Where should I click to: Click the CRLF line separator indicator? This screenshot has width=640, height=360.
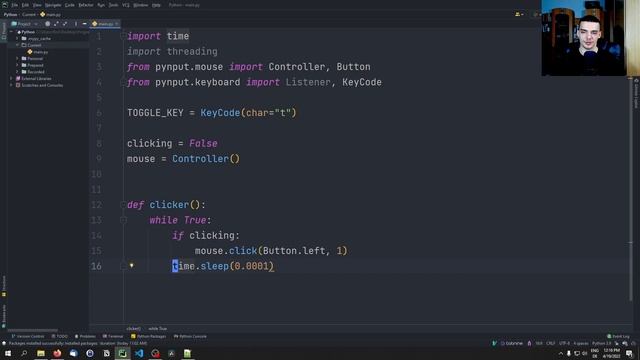(551, 343)
